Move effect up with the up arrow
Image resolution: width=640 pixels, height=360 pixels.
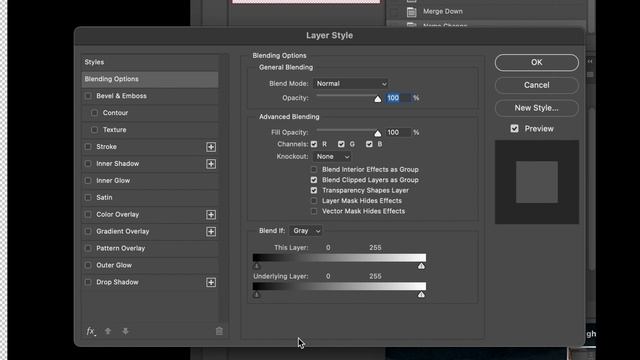[108, 331]
